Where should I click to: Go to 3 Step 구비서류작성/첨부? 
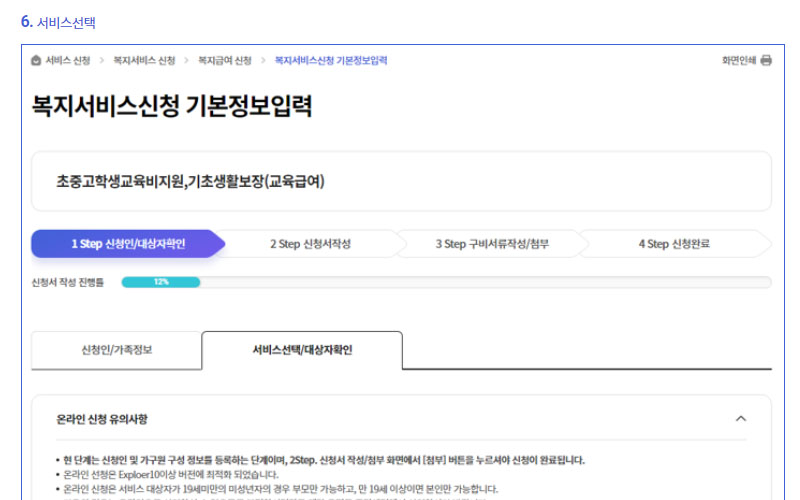pos(492,244)
